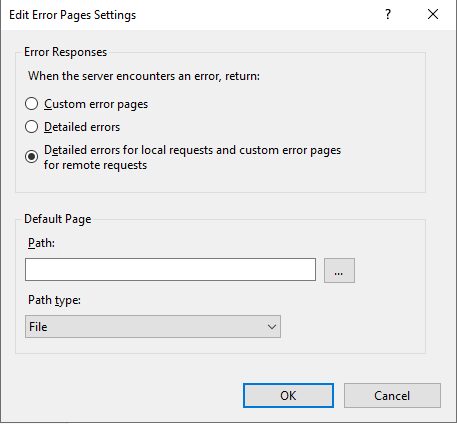
Task: Click the 'for remote requests' label line
Action: click(x=95, y=165)
